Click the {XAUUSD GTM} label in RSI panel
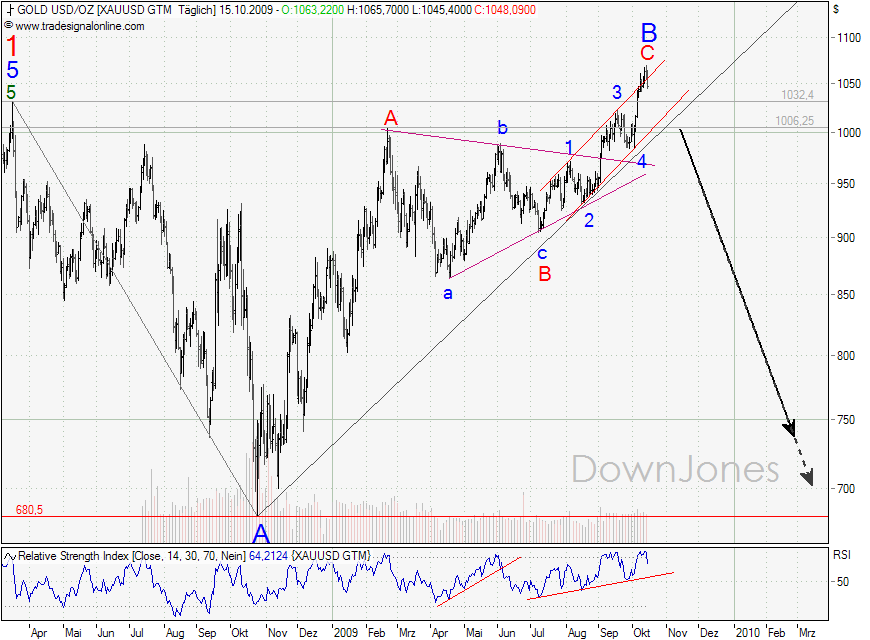The image size is (870, 640). (330, 556)
